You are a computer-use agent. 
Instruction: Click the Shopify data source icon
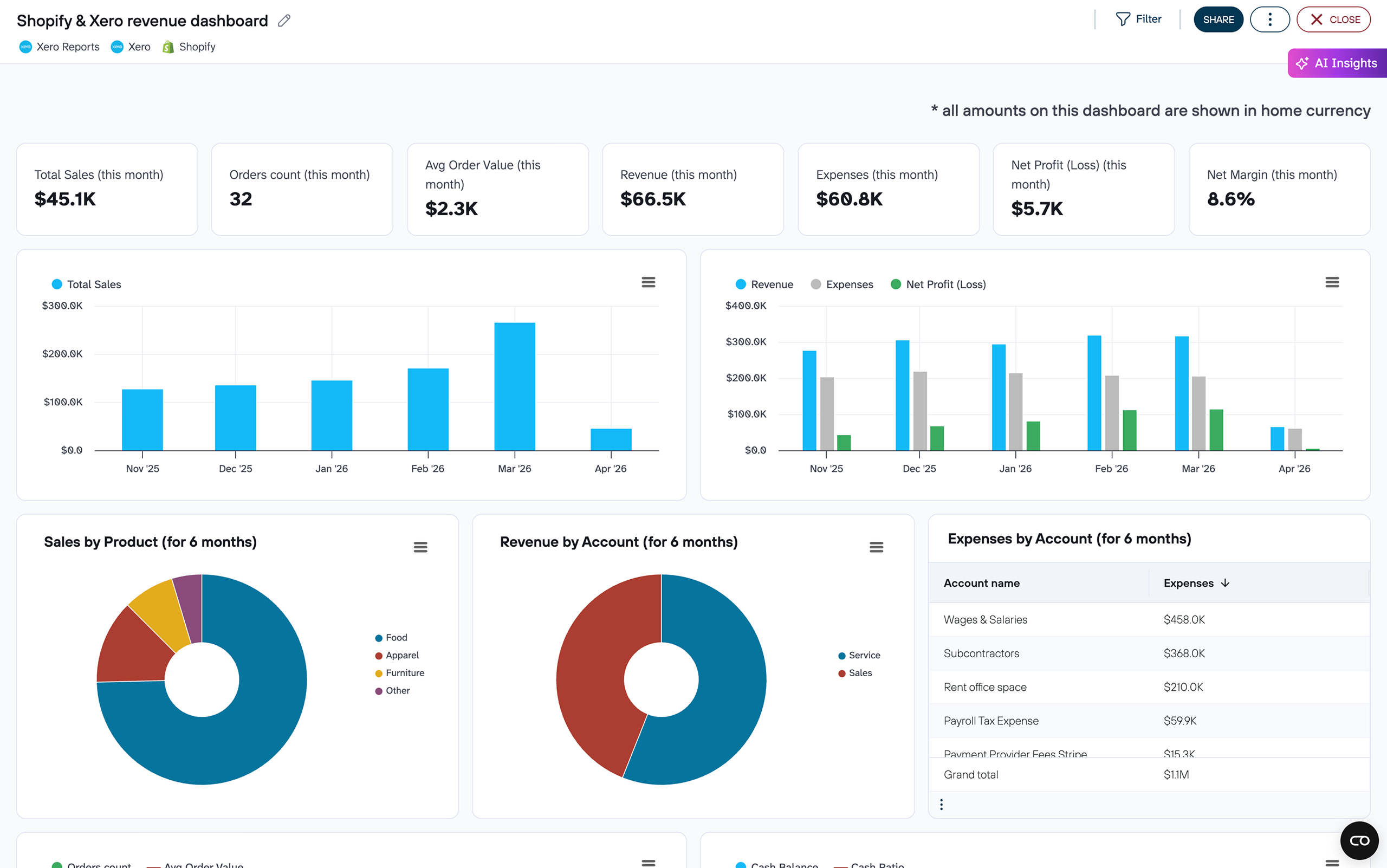pos(168,47)
